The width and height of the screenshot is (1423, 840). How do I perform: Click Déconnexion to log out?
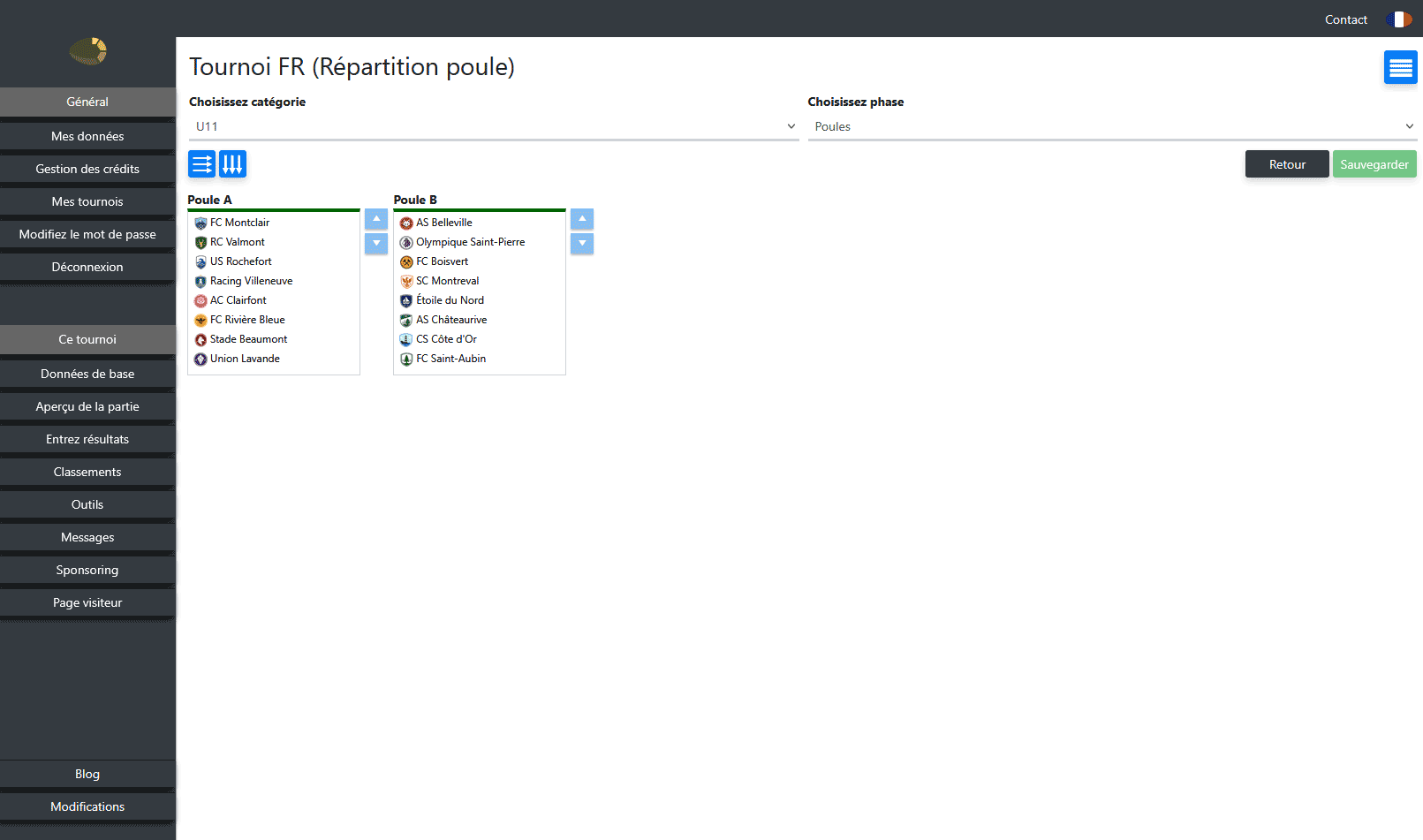pyautogui.click(x=87, y=267)
